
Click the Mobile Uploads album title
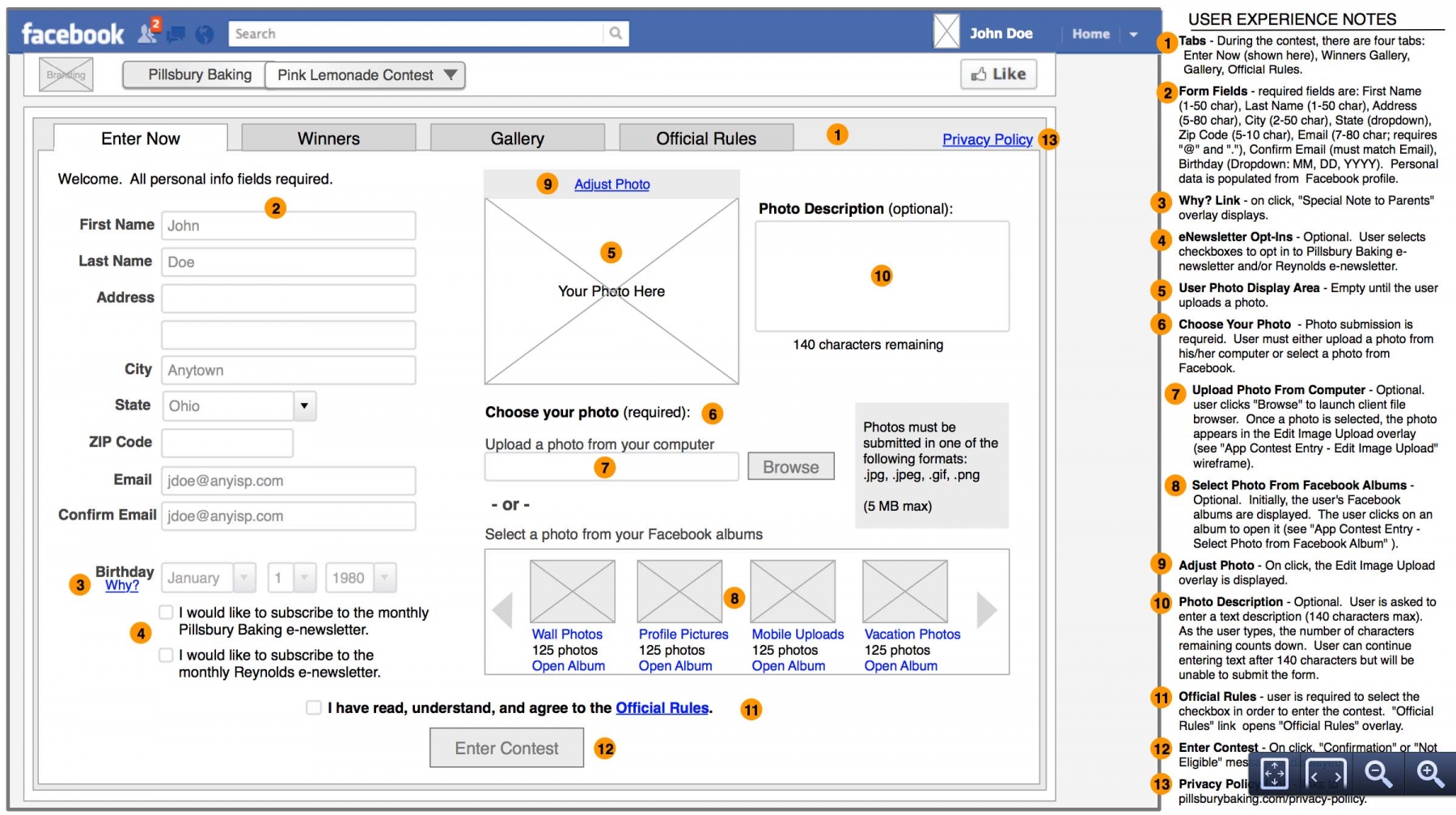coord(798,635)
